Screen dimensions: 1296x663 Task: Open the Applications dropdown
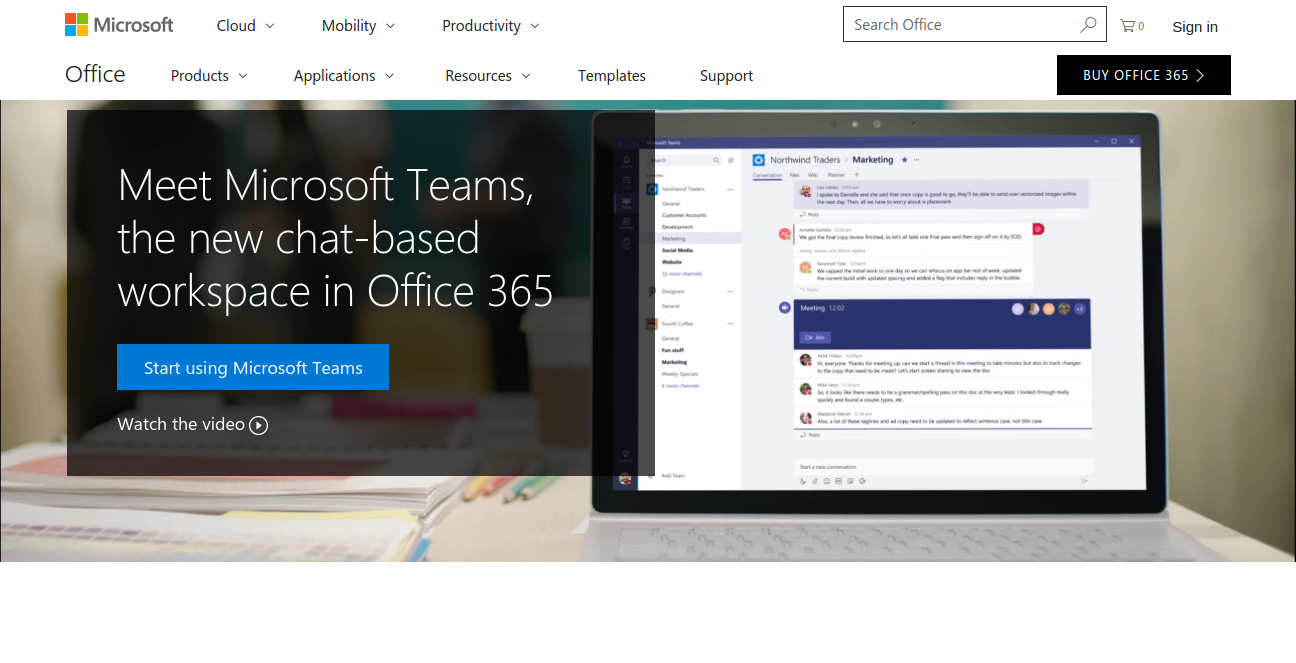pos(344,76)
